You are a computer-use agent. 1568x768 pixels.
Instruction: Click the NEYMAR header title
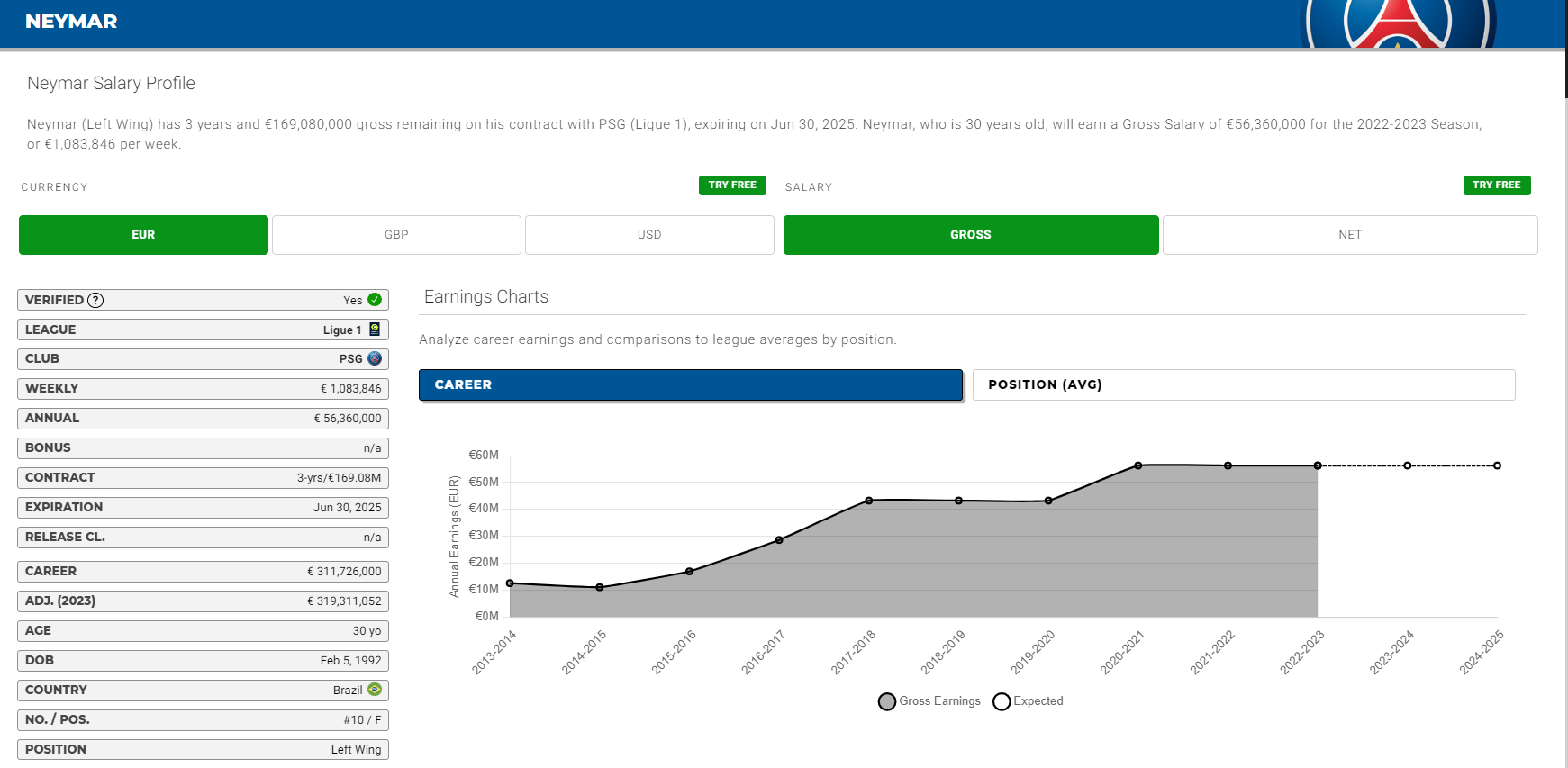tap(71, 22)
